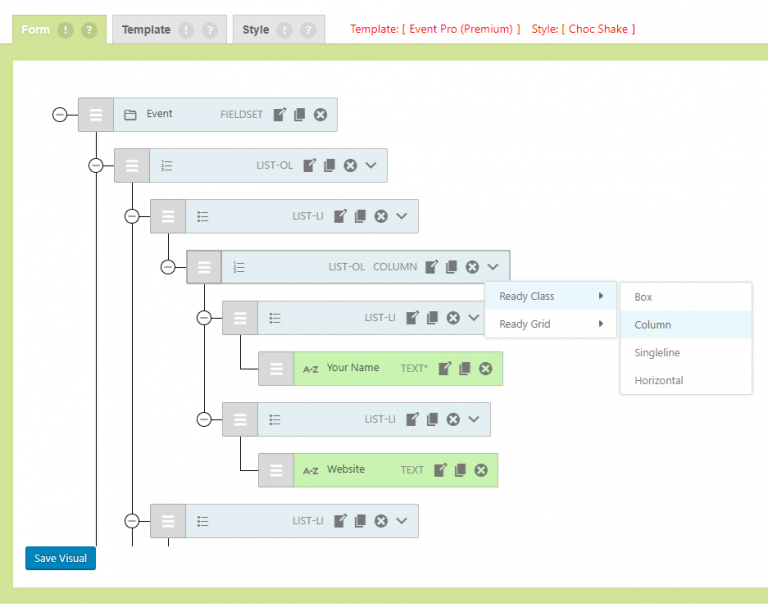Duplicate the Website text field
The height and width of the screenshot is (607, 768).
coord(460,470)
